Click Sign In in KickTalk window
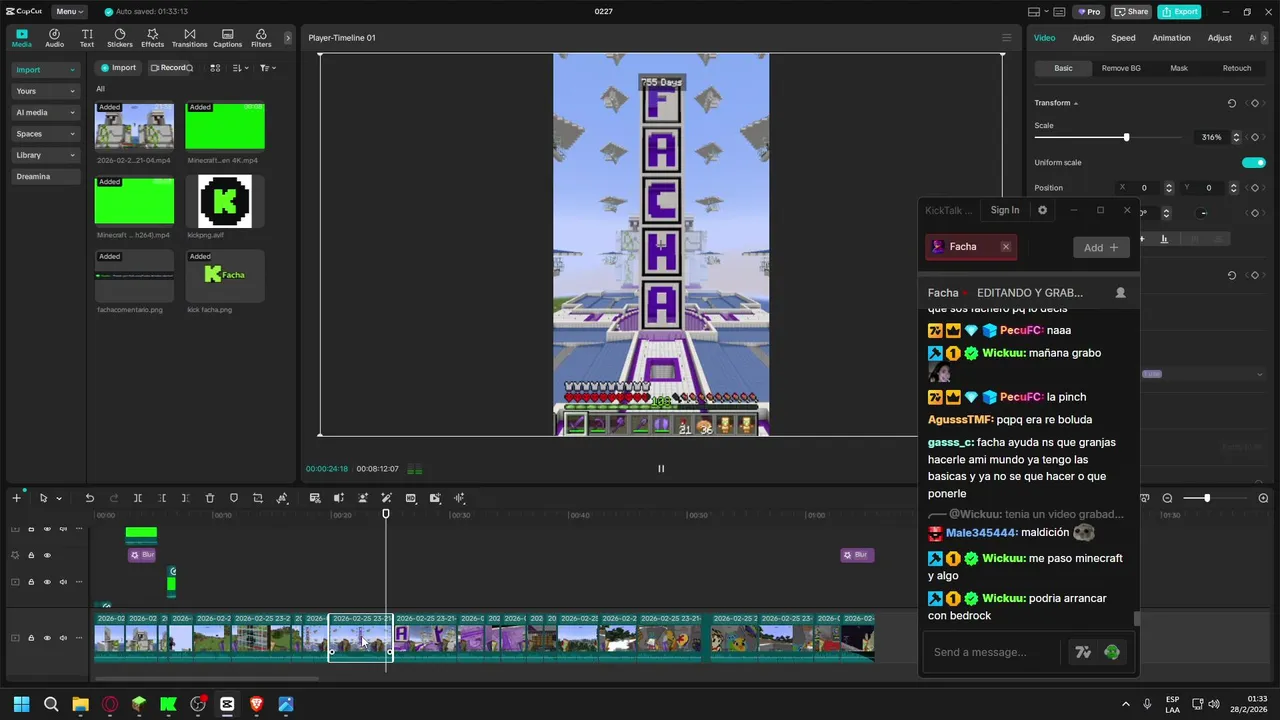This screenshot has height=720, width=1280. point(1004,210)
